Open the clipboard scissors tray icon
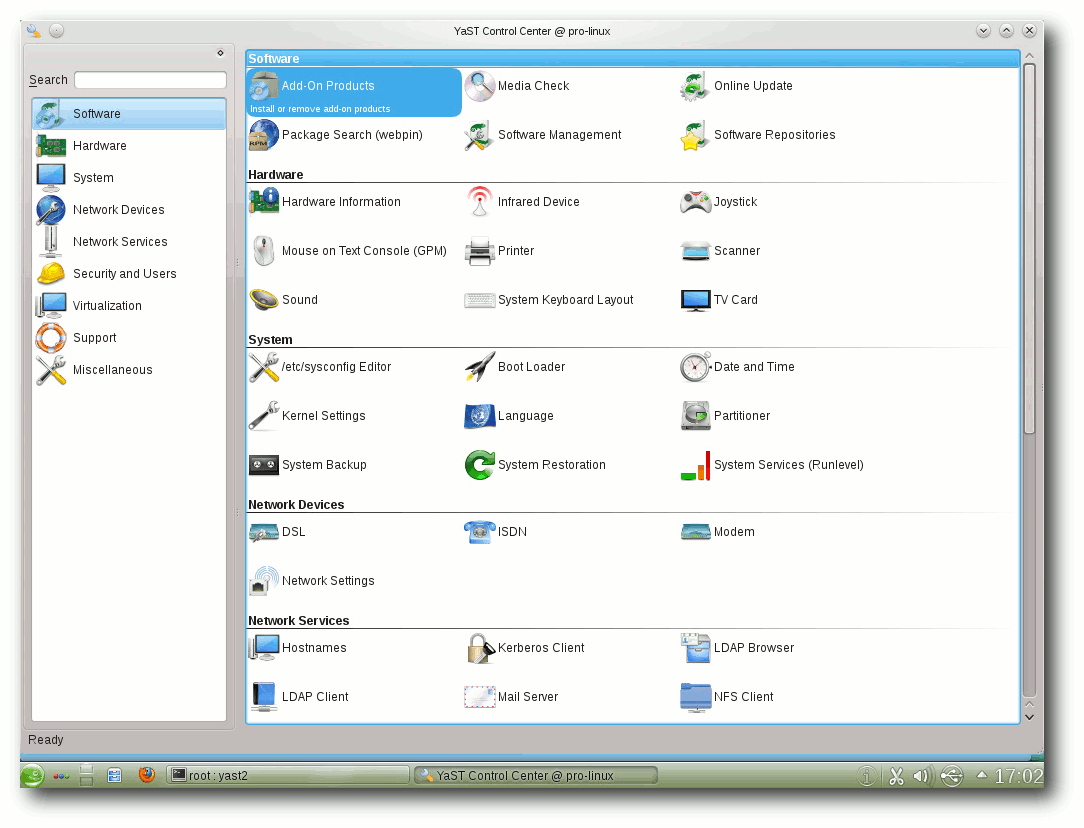 pyautogui.click(x=896, y=776)
